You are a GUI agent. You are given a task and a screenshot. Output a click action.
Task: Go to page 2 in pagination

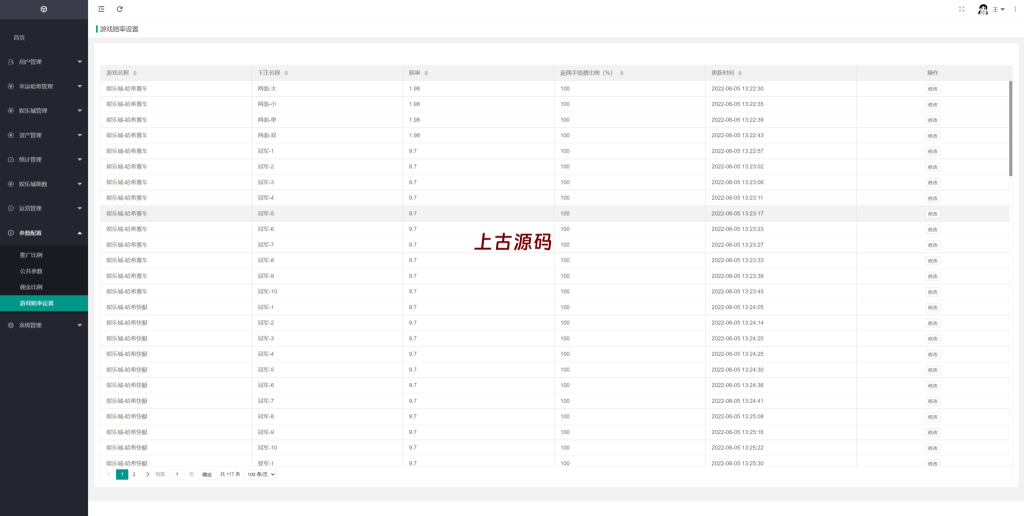[134, 474]
